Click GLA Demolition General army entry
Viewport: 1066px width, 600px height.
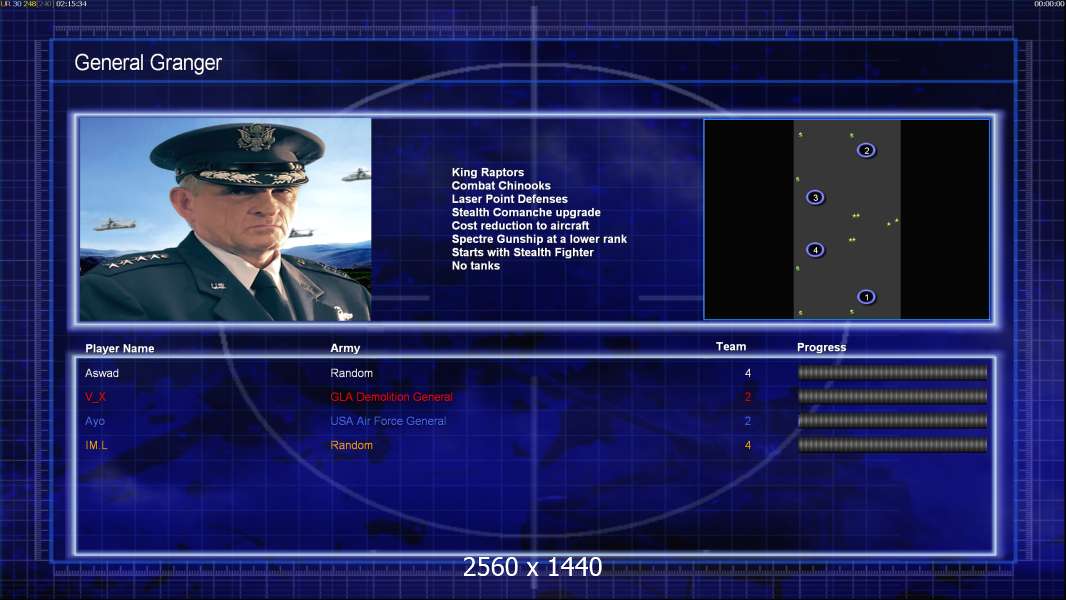pos(392,397)
